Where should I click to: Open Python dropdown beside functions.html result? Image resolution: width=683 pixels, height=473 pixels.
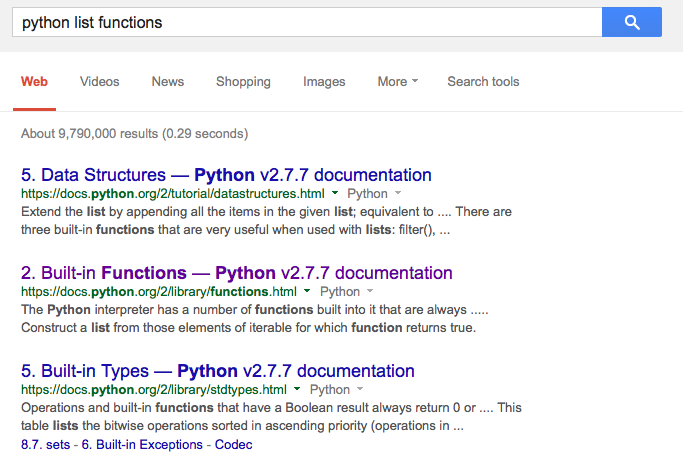(x=347, y=291)
